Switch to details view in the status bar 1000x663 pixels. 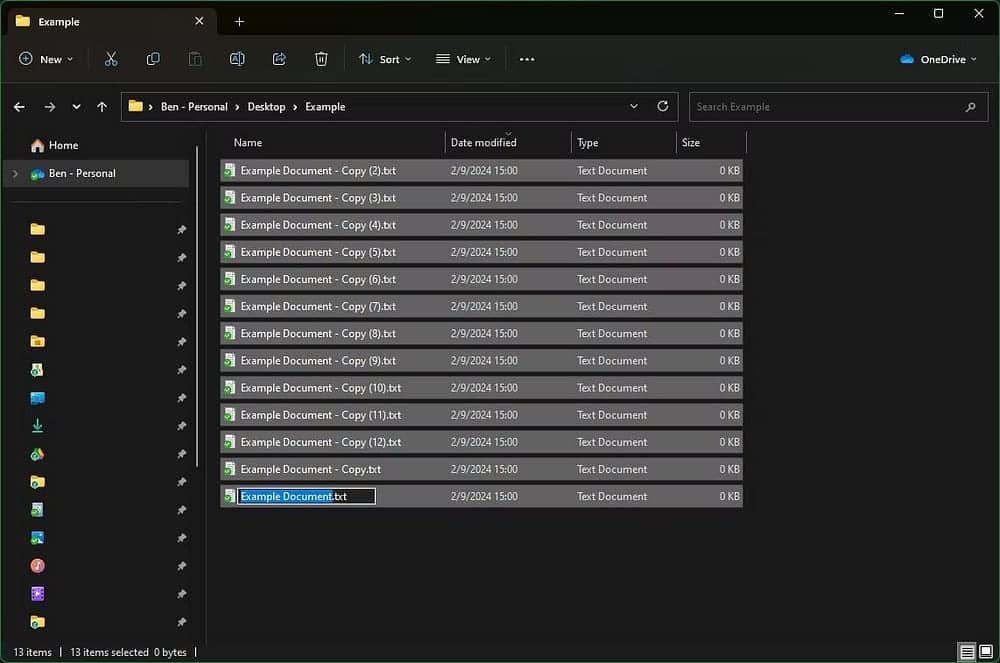click(969, 651)
